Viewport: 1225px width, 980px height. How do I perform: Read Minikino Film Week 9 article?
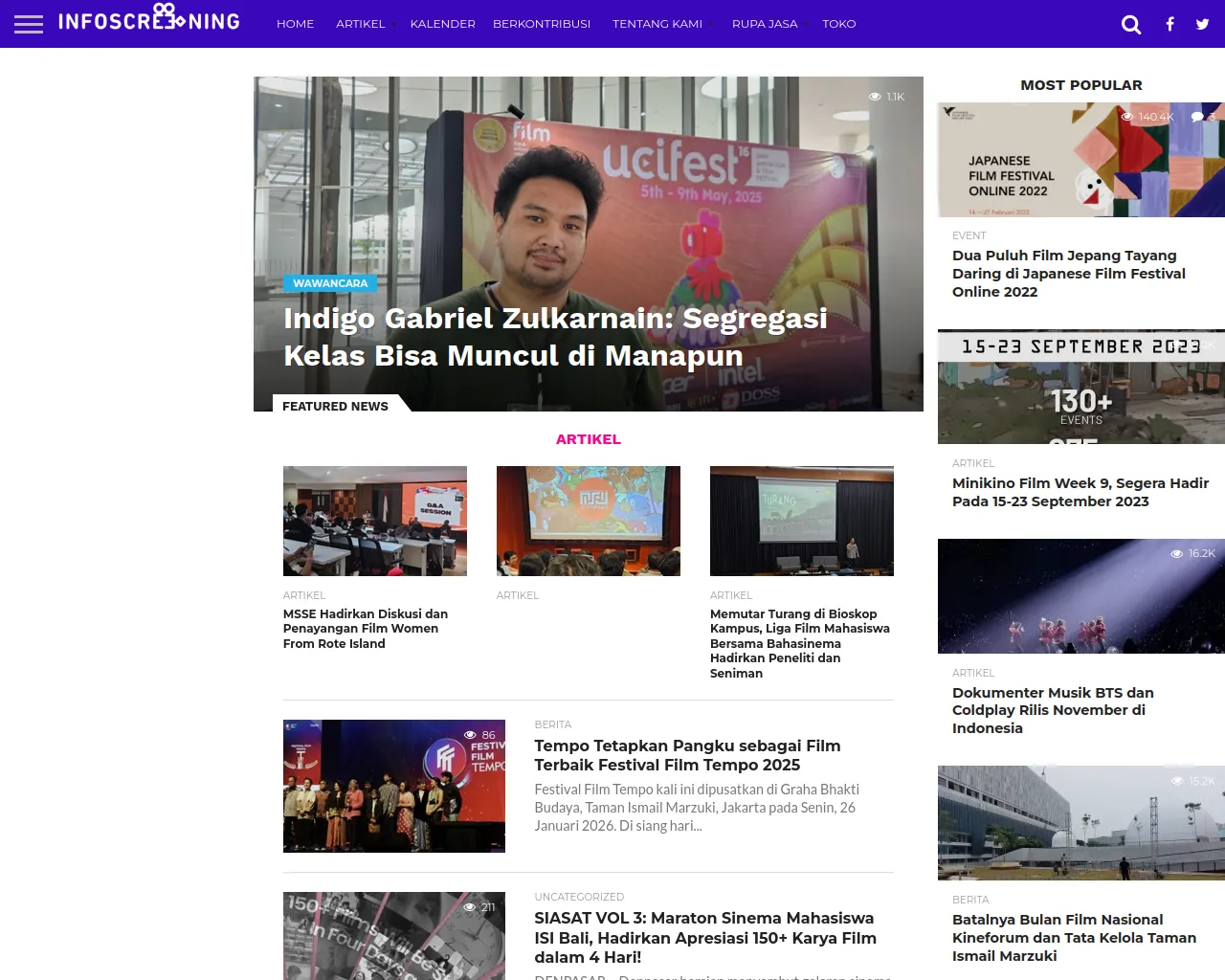(x=1080, y=492)
